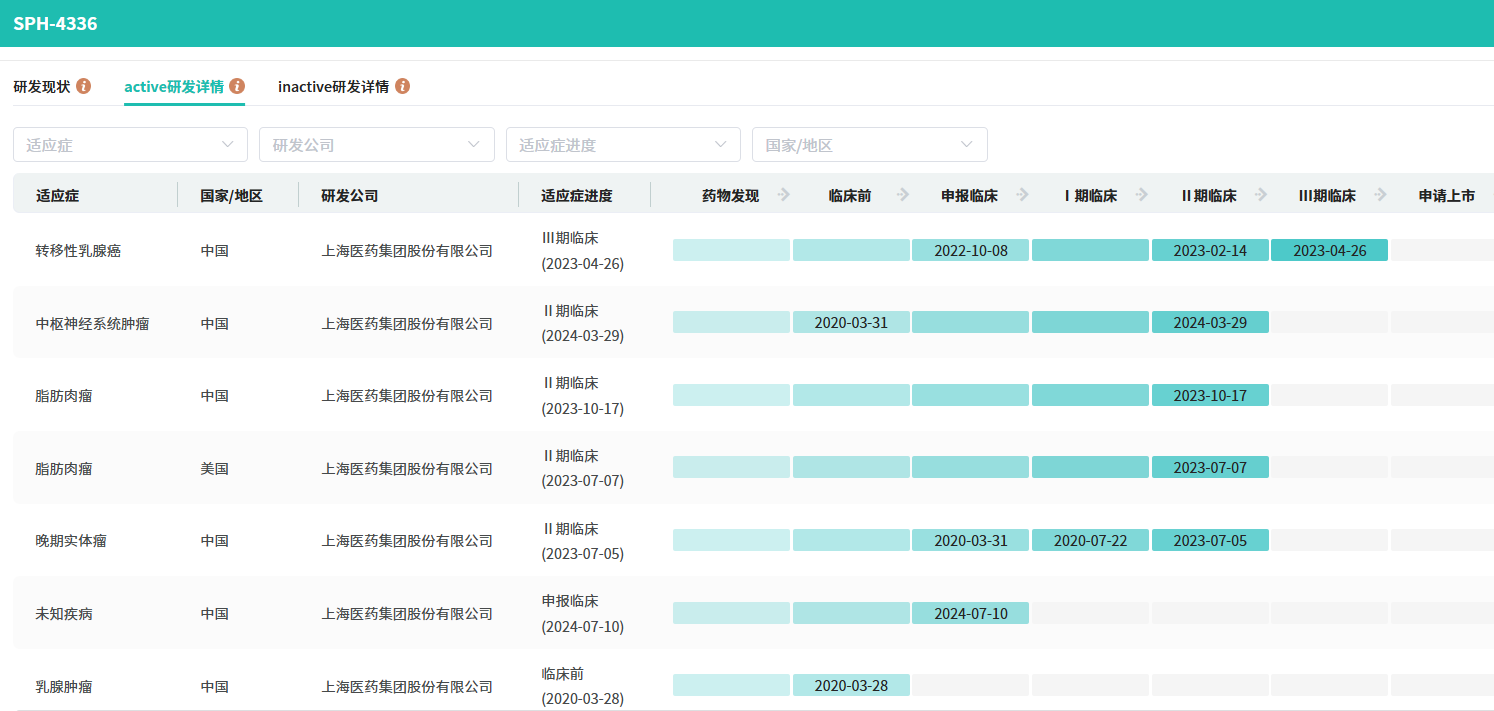This screenshot has width=1494, height=711.
Task: Click arrow icon after III期临床 column header
Action: click(1381, 195)
